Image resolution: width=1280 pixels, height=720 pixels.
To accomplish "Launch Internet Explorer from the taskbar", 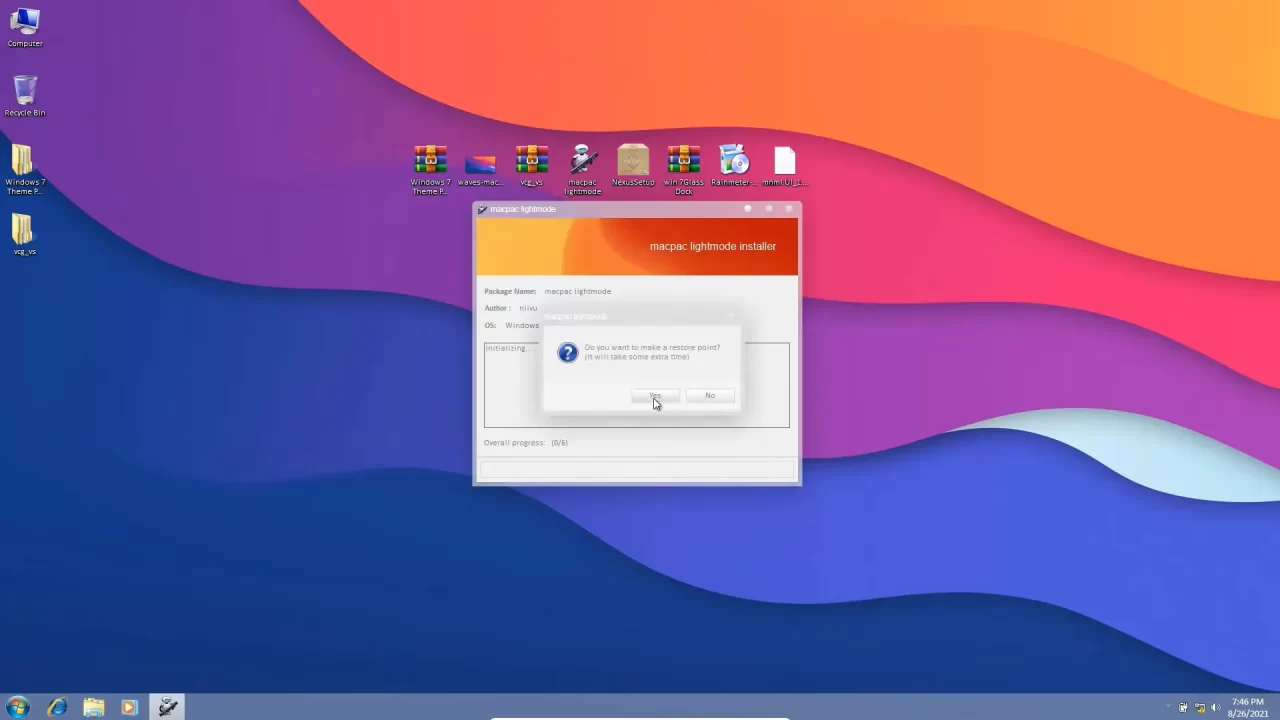I will pos(57,707).
